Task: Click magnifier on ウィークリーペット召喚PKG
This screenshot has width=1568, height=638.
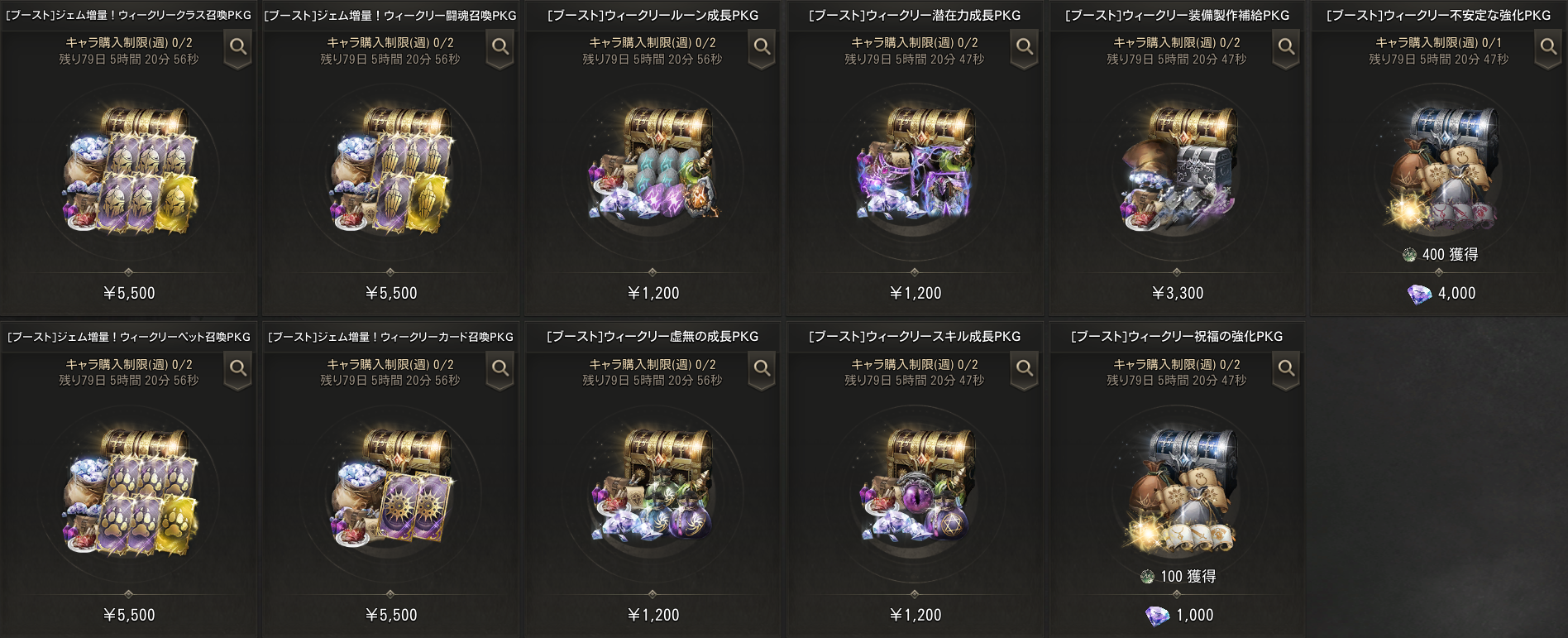Action: (238, 369)
